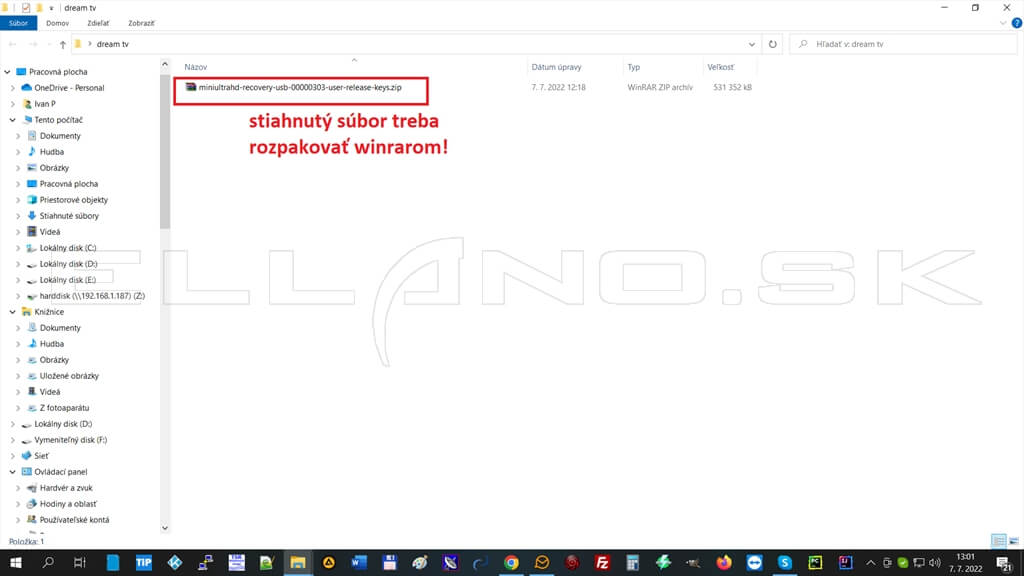Viewport: 1024px width, 576px height.
Task: Open Firefox from taskbar
Action: click(x=724, y=562)
